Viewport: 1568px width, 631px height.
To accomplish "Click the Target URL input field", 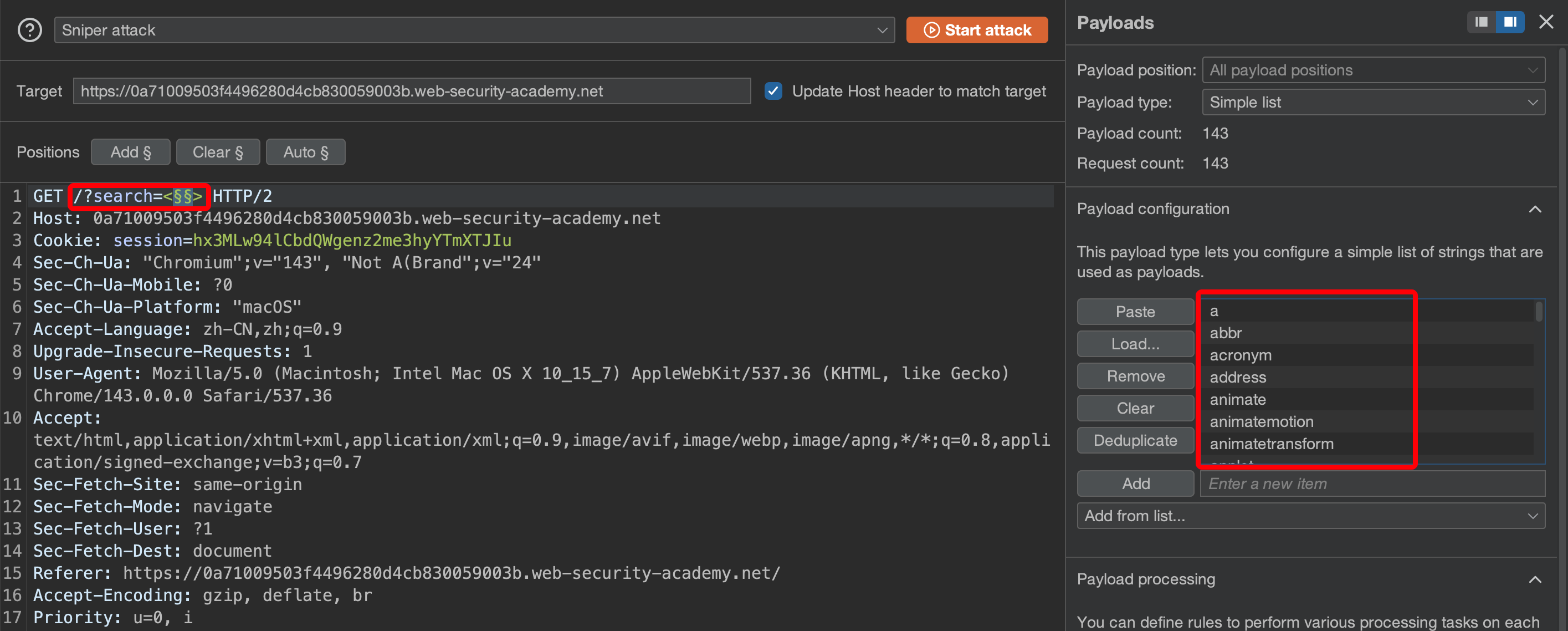I will [412, 91].
